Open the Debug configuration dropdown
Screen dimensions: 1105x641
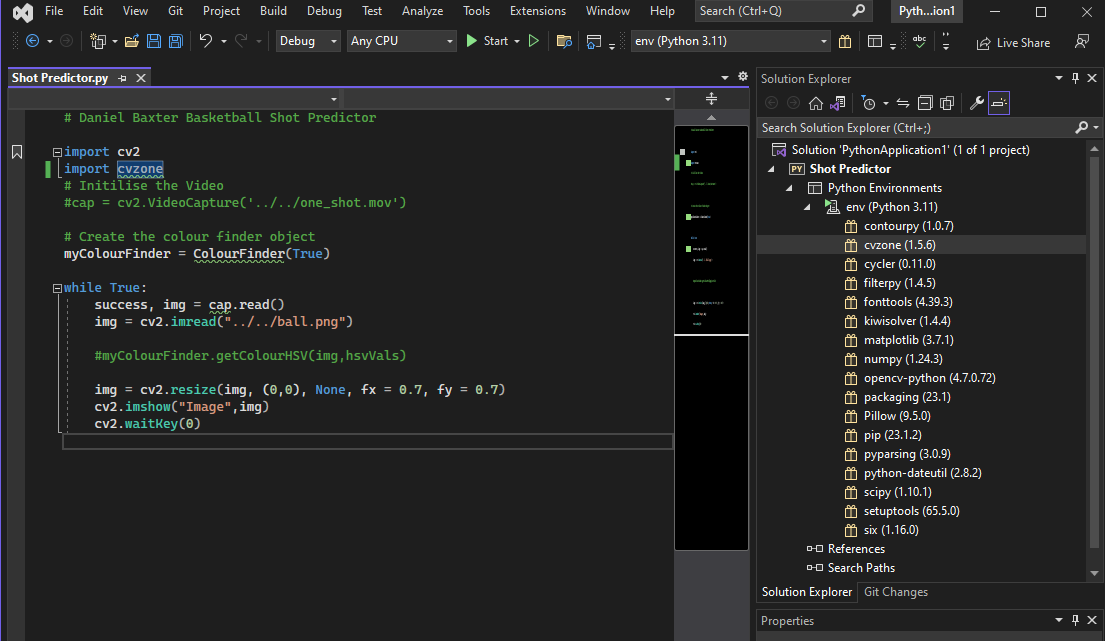pyautogui.click(x=308, y=41)
